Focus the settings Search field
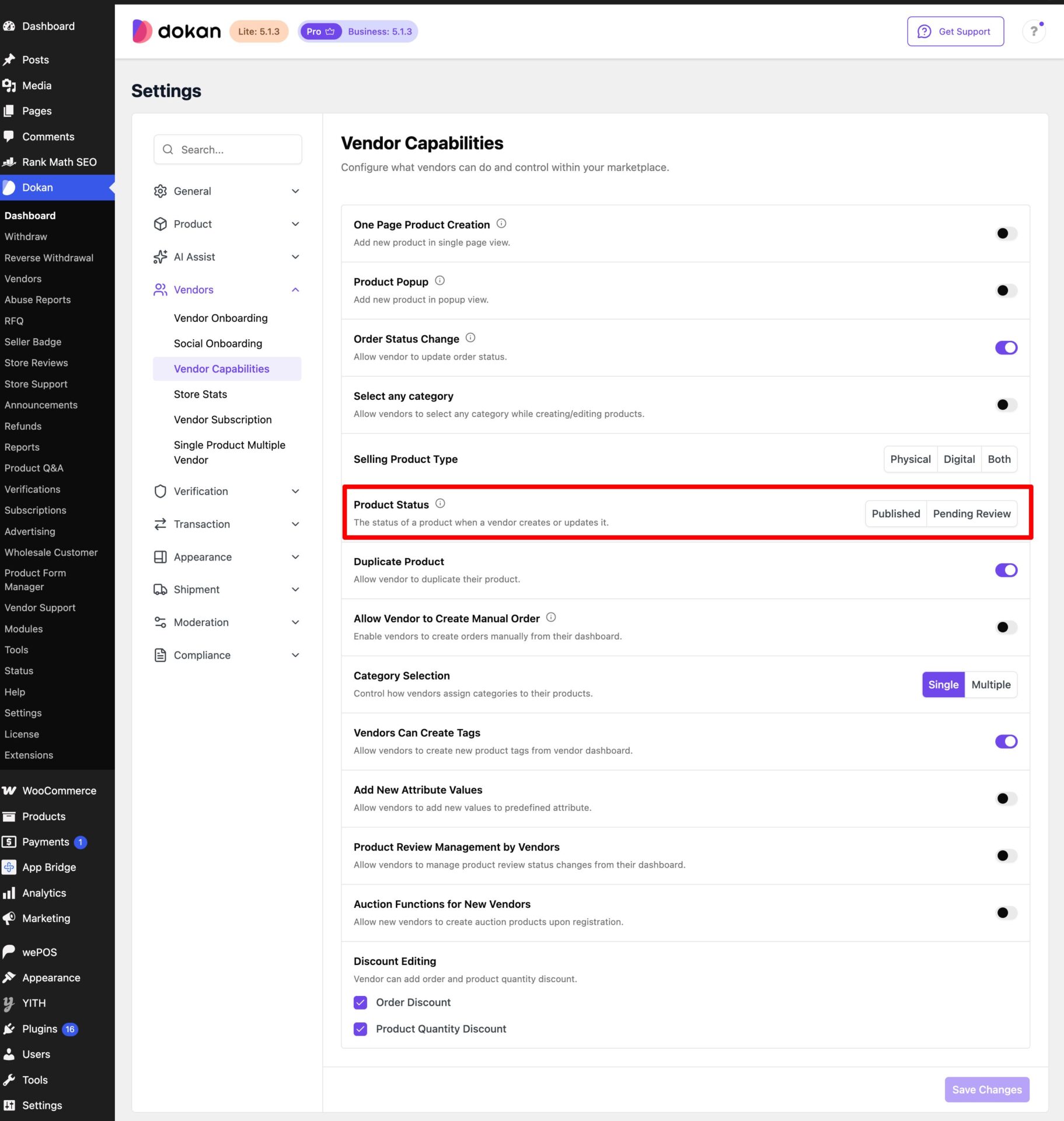Viewport: 1064px width, 1121px height. [228, 150]
